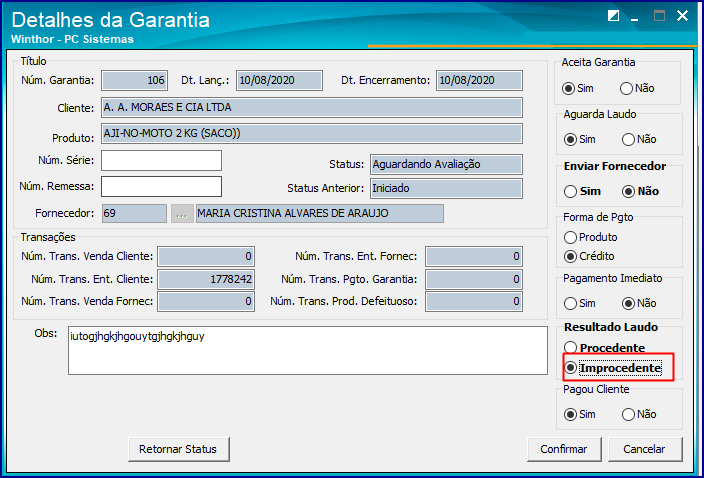Click the Retornar Status button
The height and width of the screenshot is (478, 704).
(x=178, y=449)
